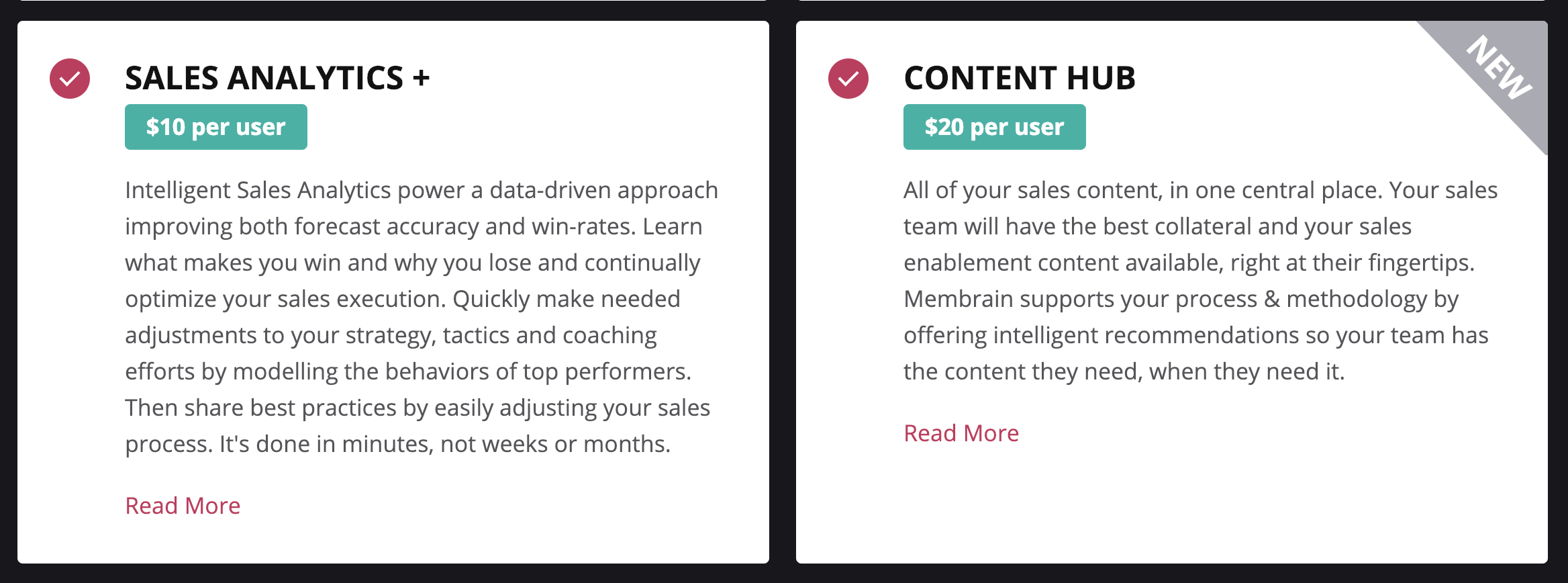The image size is (1568, 583).
Task: Click the $10 per user price badge
Action: (x=216, y=127)
